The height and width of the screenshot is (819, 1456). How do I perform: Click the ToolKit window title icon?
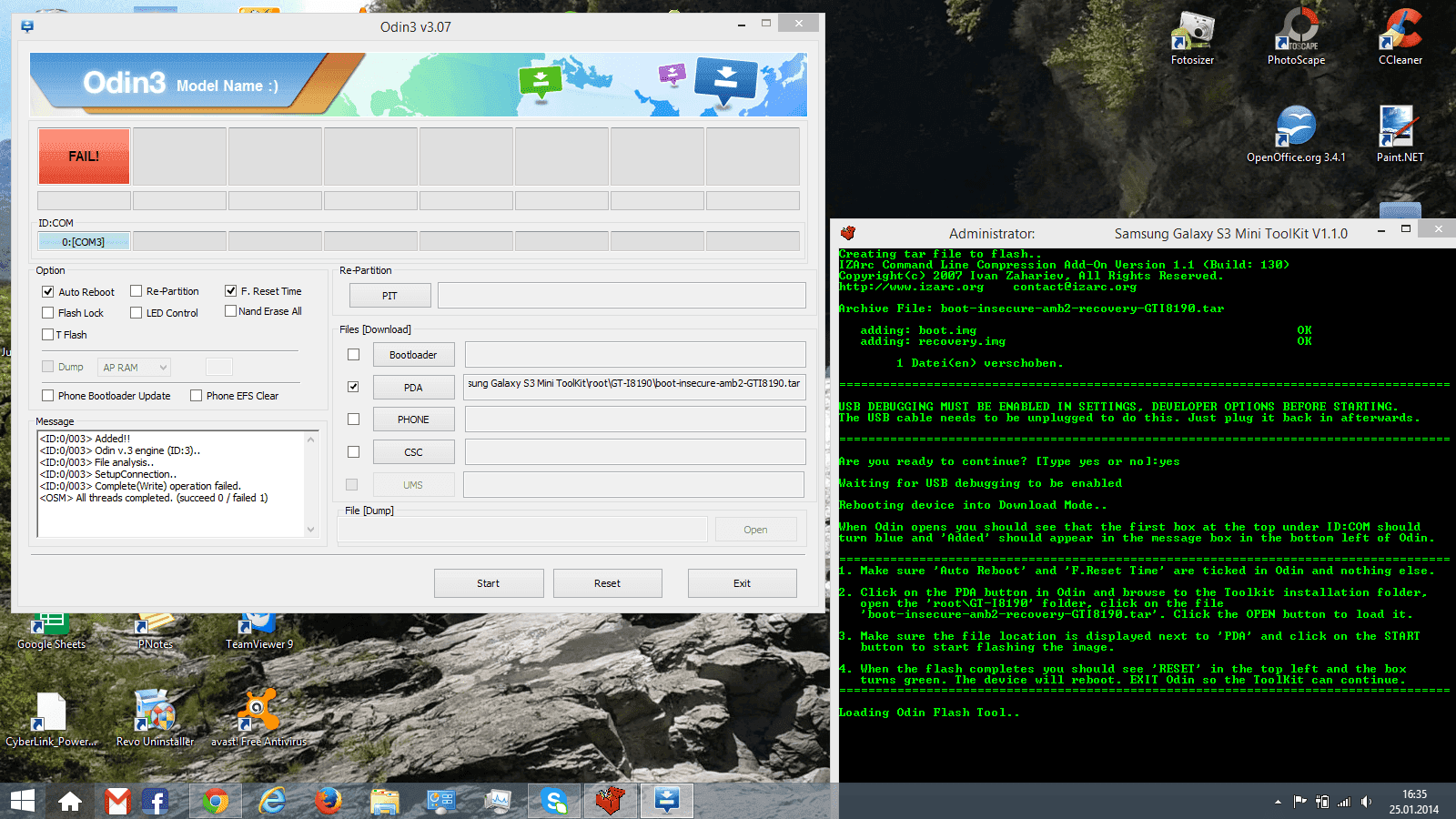848,233
